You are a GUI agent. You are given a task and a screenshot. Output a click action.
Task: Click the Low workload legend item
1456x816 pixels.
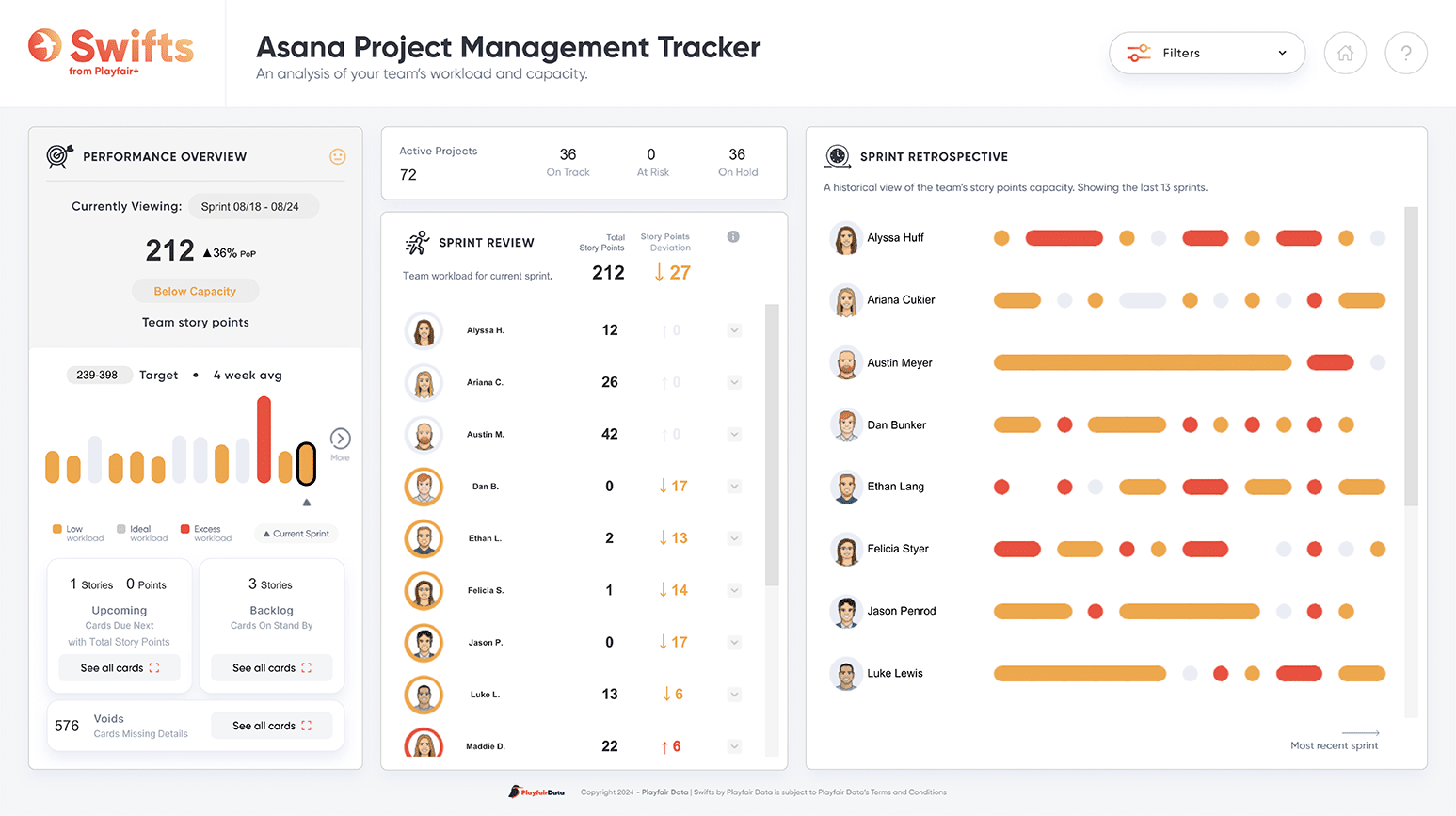coord(78,534)
